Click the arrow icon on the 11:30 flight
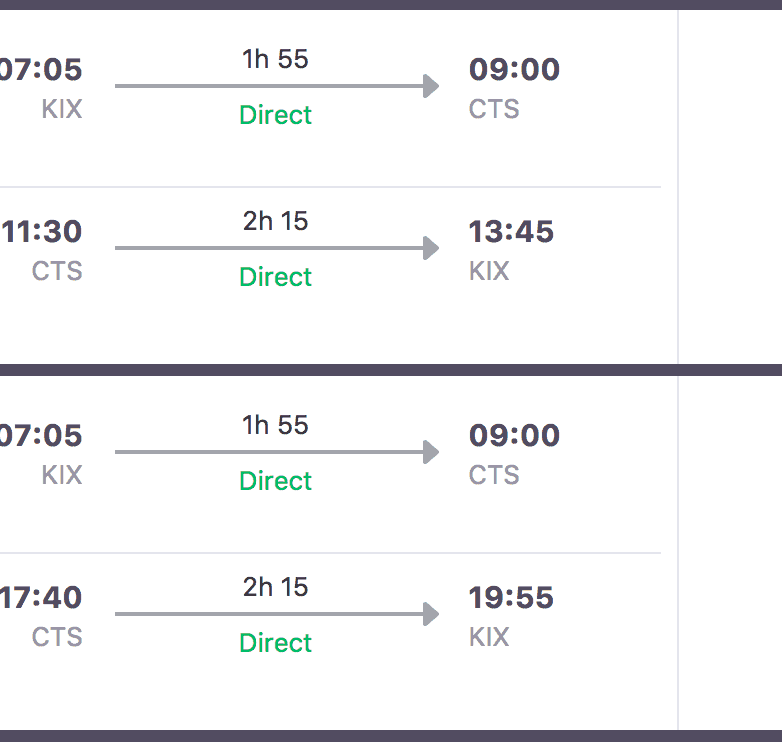 [277, 248]
